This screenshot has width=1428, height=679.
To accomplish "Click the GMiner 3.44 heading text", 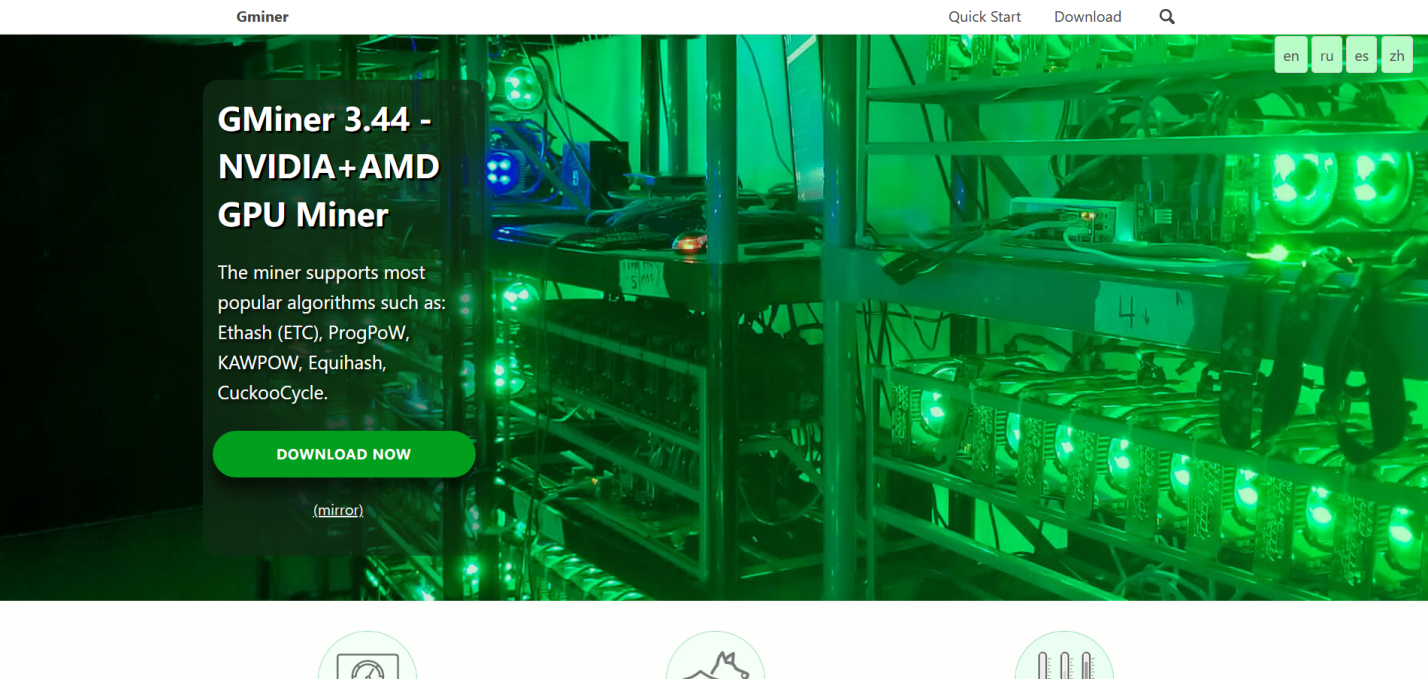I will (x=329, y=166).
